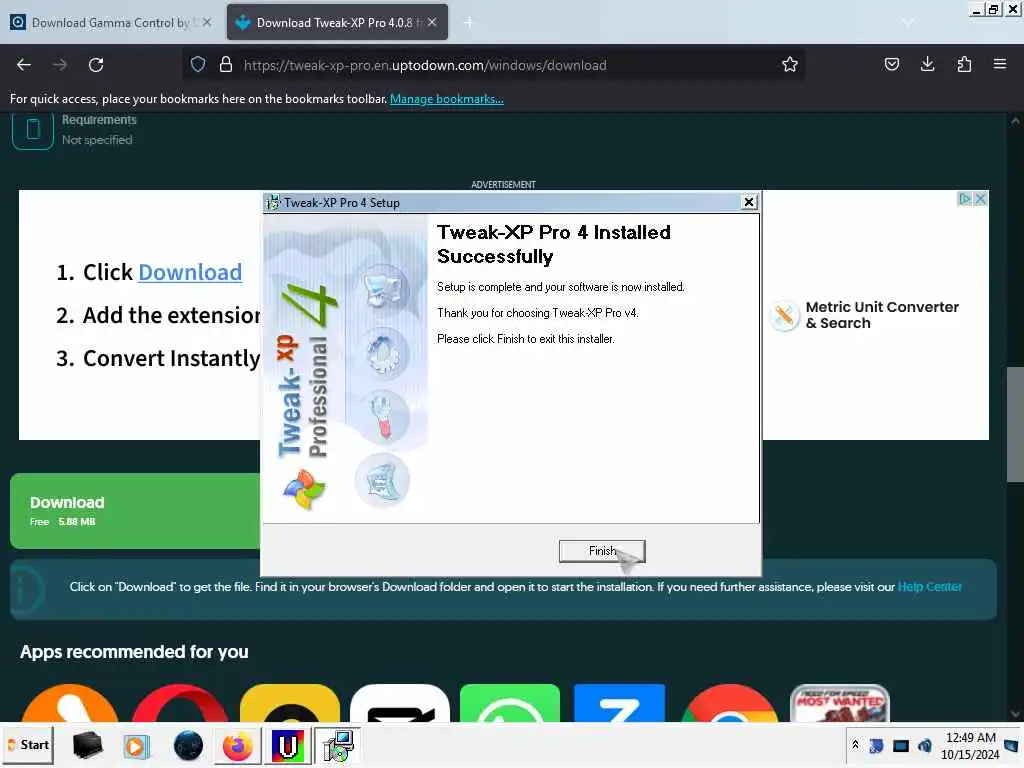Select the Download Tweak-XP Pro 4.0.8 tab
Image resolution: width=1024 pixels, height=768 pixels.
point(337,22)
